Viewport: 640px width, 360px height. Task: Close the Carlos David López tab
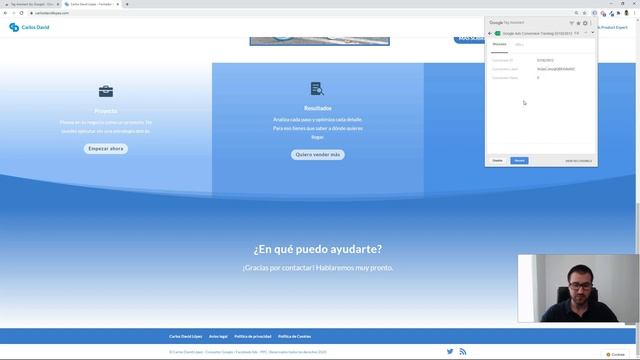tap(118, 4)
